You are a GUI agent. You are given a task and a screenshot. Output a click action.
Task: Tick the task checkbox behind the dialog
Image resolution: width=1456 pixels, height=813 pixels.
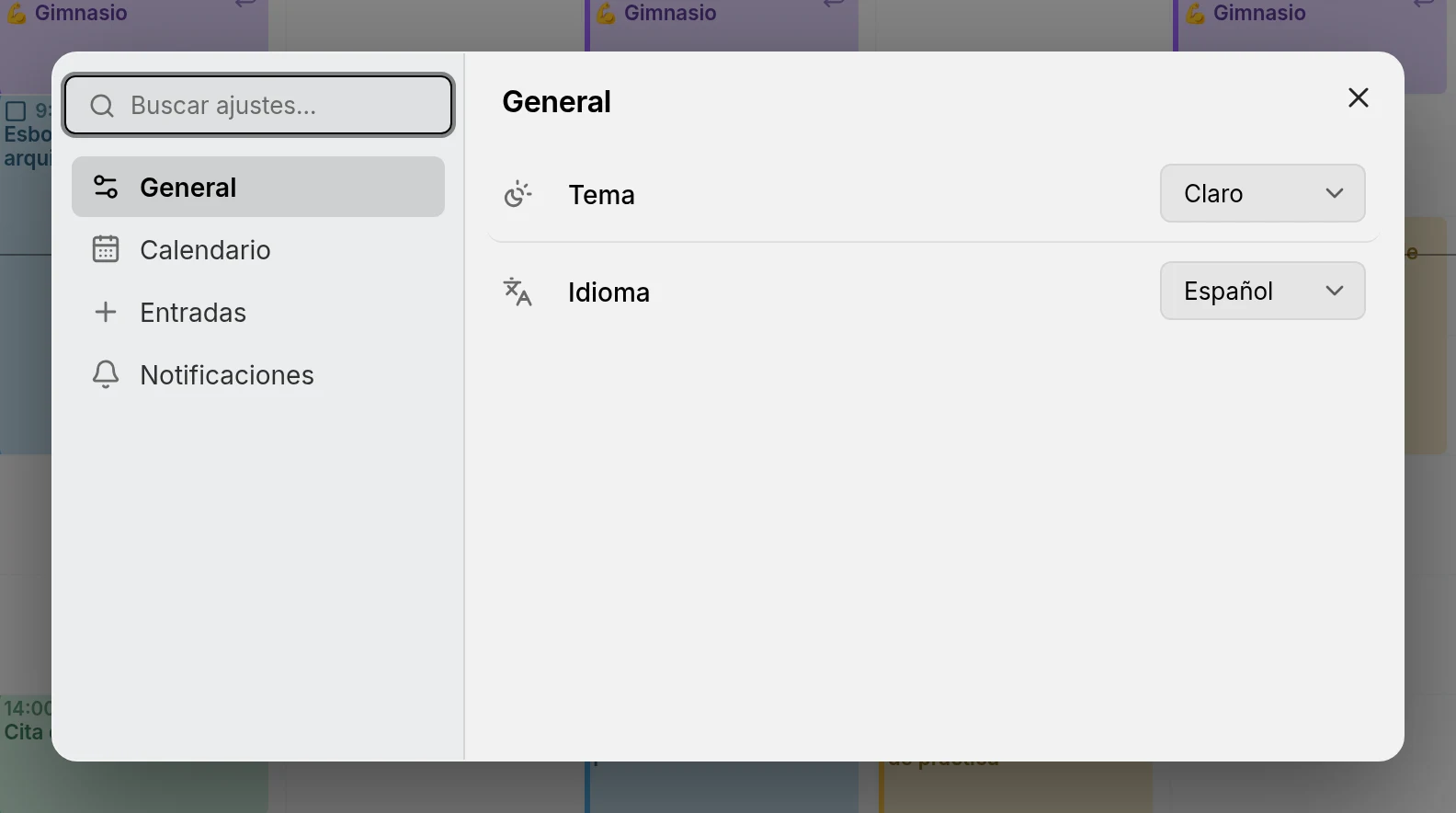click(x=16, y=111)
